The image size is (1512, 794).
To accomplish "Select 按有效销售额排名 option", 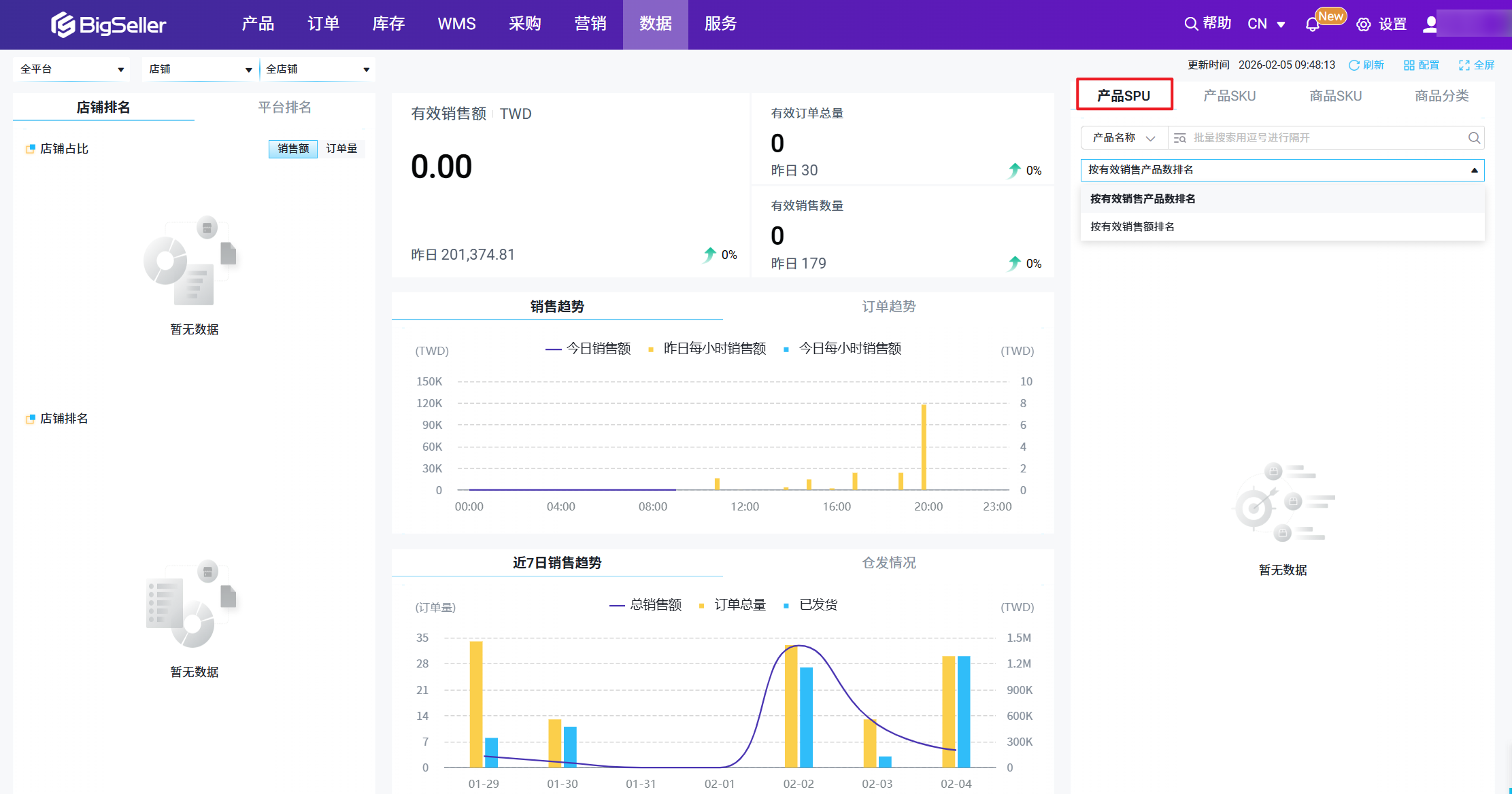I will [1132, 227].
